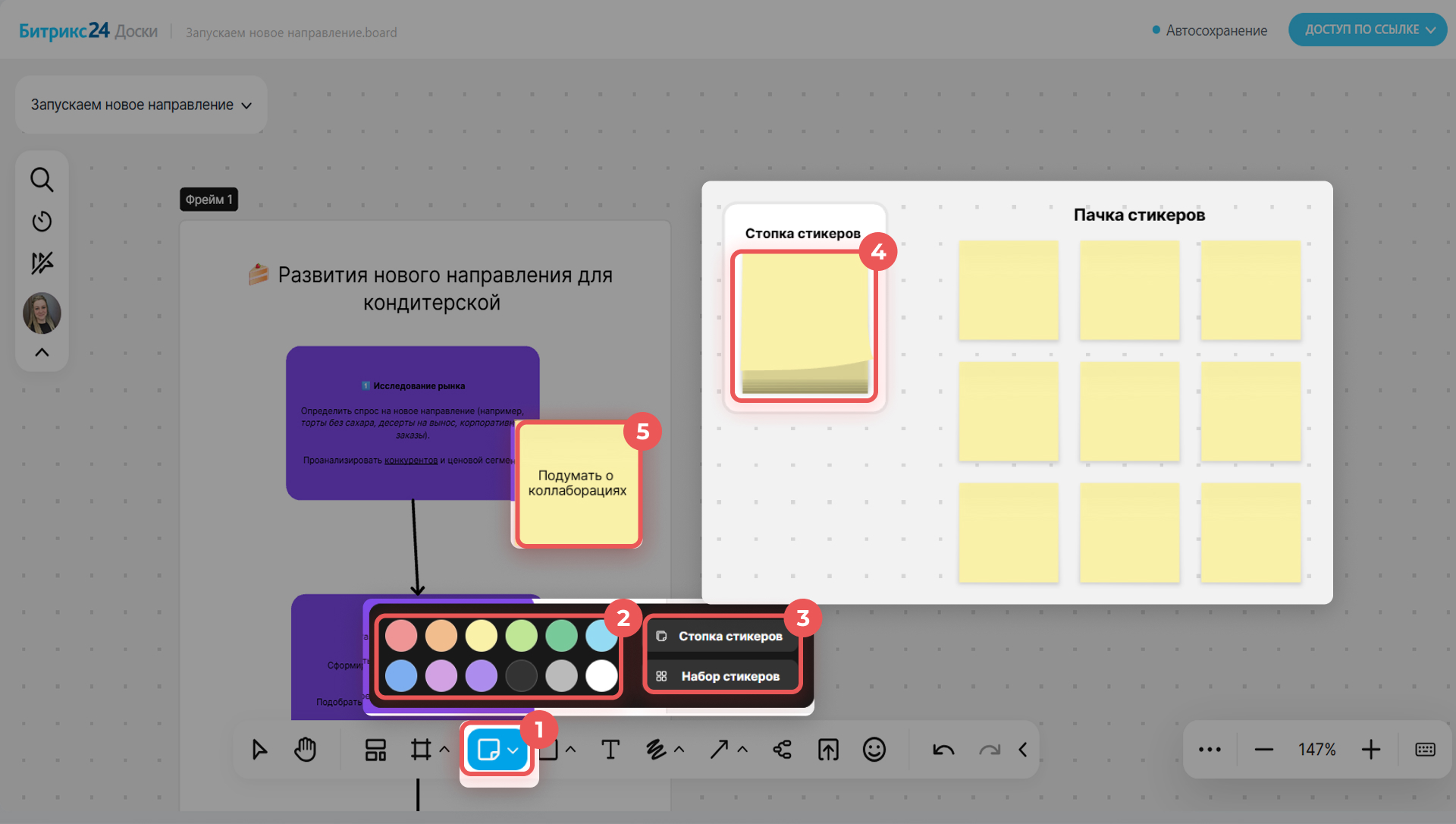1456x824 pixels.
Task: Click the upload file icon
Action: (828, 750)
